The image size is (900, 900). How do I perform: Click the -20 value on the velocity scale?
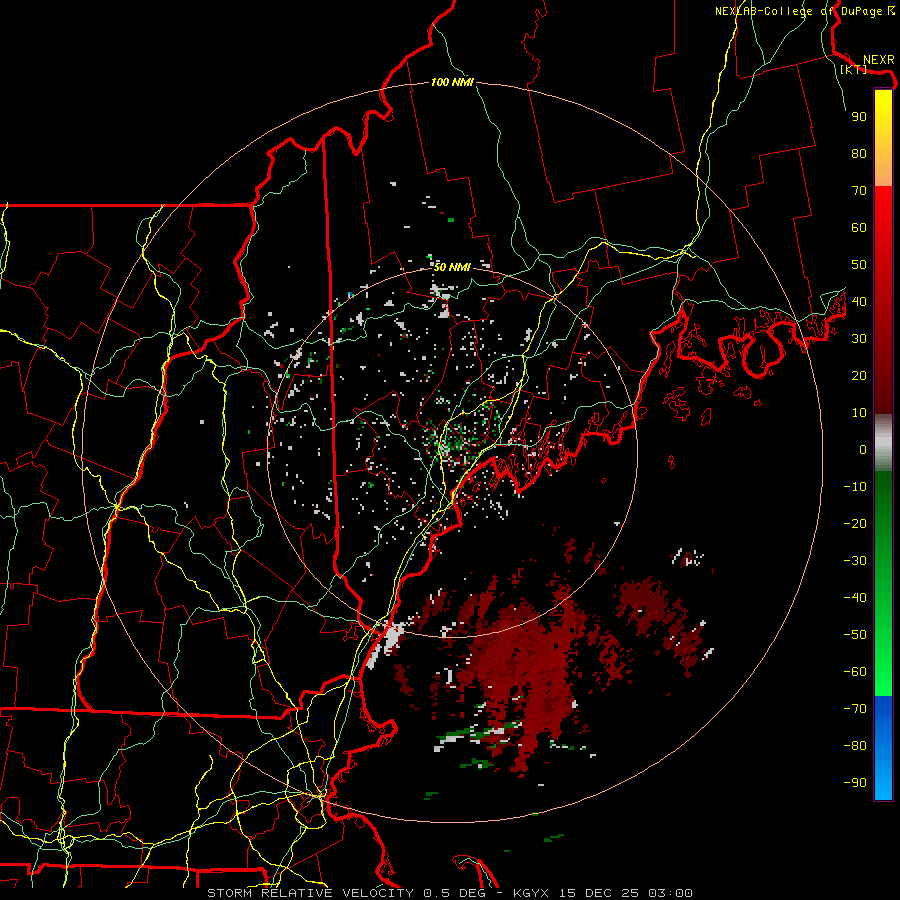click(855, 524)
